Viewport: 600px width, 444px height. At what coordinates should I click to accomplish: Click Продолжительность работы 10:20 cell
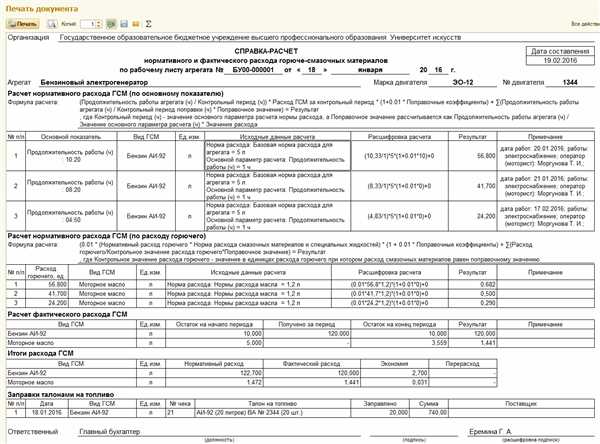tap(71, 156)
